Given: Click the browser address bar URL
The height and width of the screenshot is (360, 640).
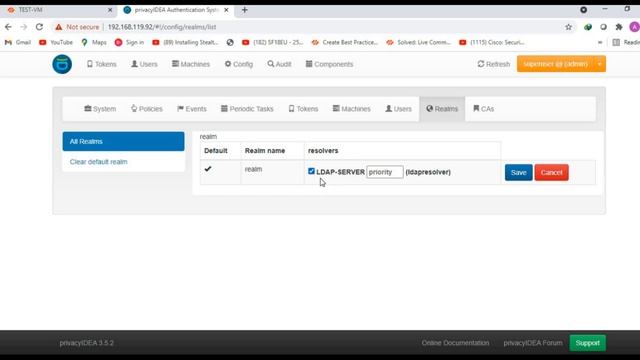Looking at the screenshot, I should click(162, 27).
